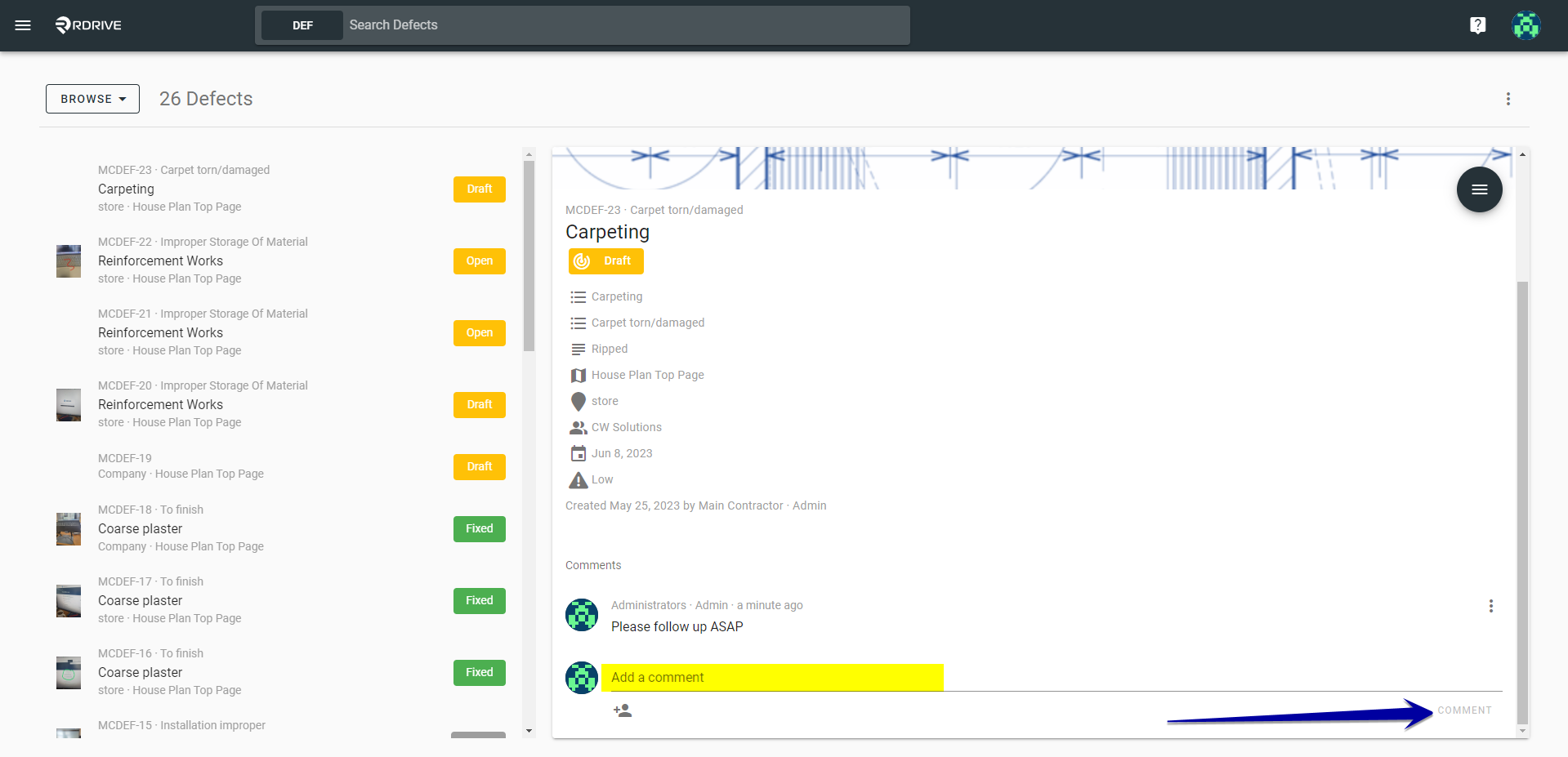Click the Draft badge on MCDEF-23
Viewport: 1568px width, 757px height.
480,189
